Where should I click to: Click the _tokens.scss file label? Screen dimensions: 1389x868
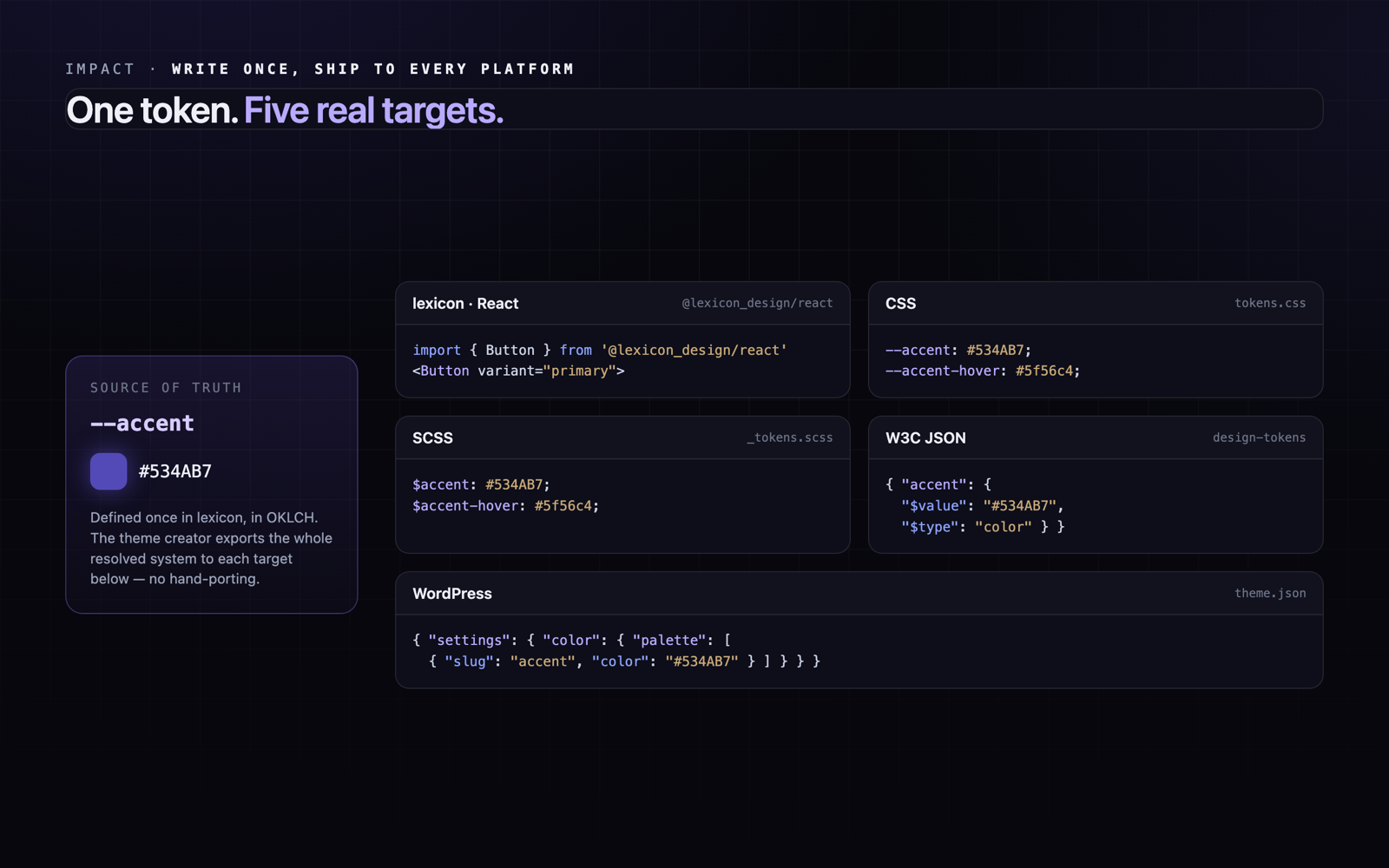(789, 437)
